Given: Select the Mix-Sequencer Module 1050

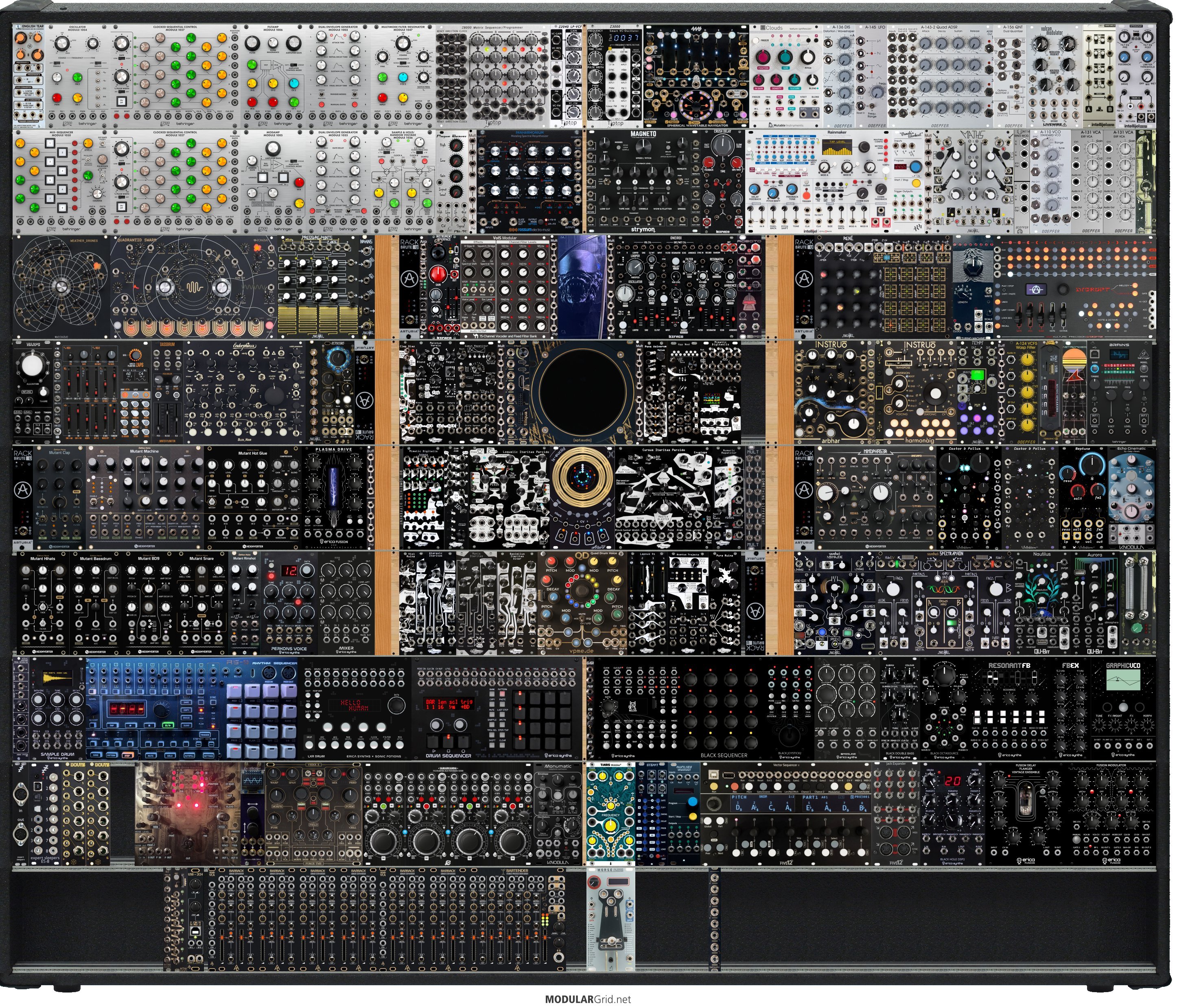Looking at the screenshot, I should click(61, 182).
